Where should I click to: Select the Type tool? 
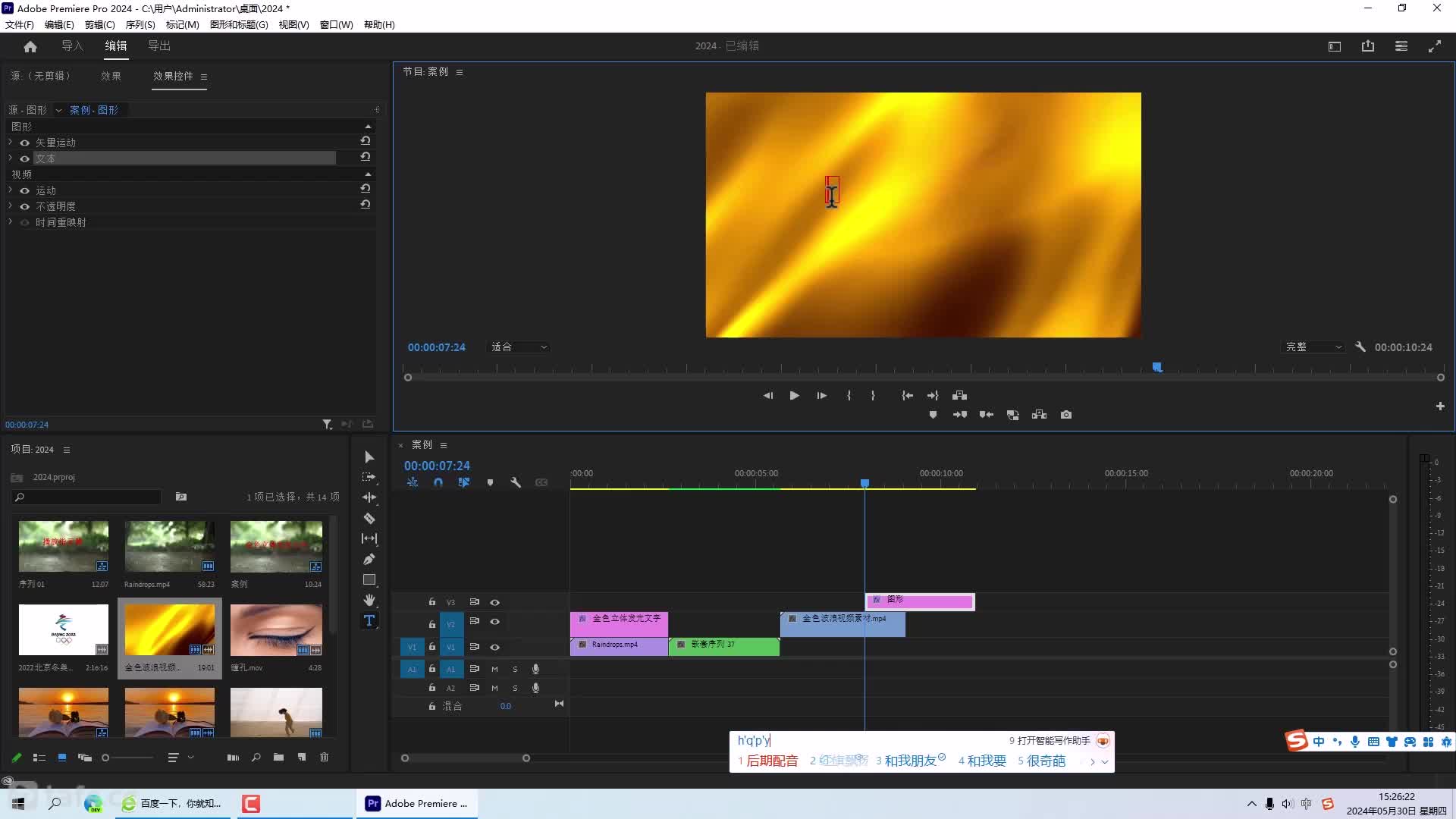[369, 620]
